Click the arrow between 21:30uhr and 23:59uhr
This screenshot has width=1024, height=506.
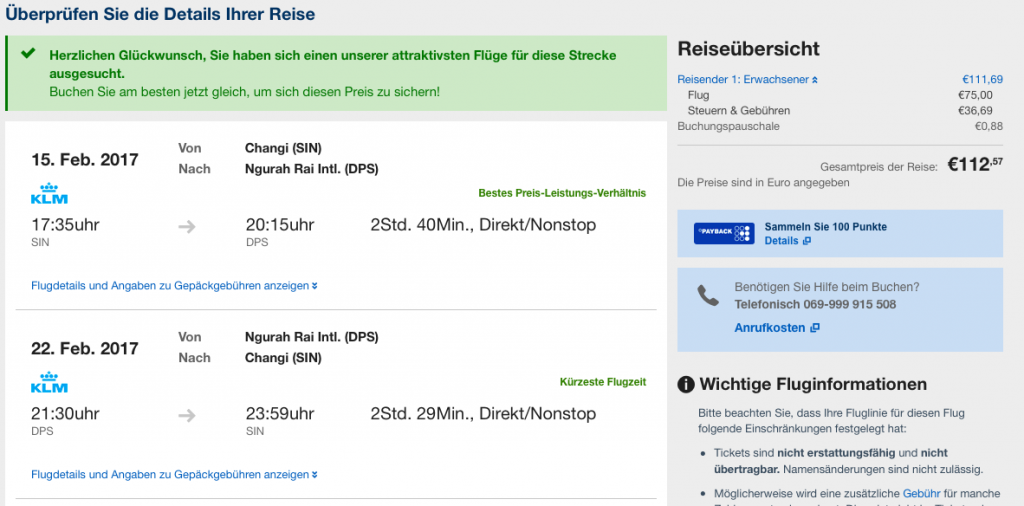[187, 414]
